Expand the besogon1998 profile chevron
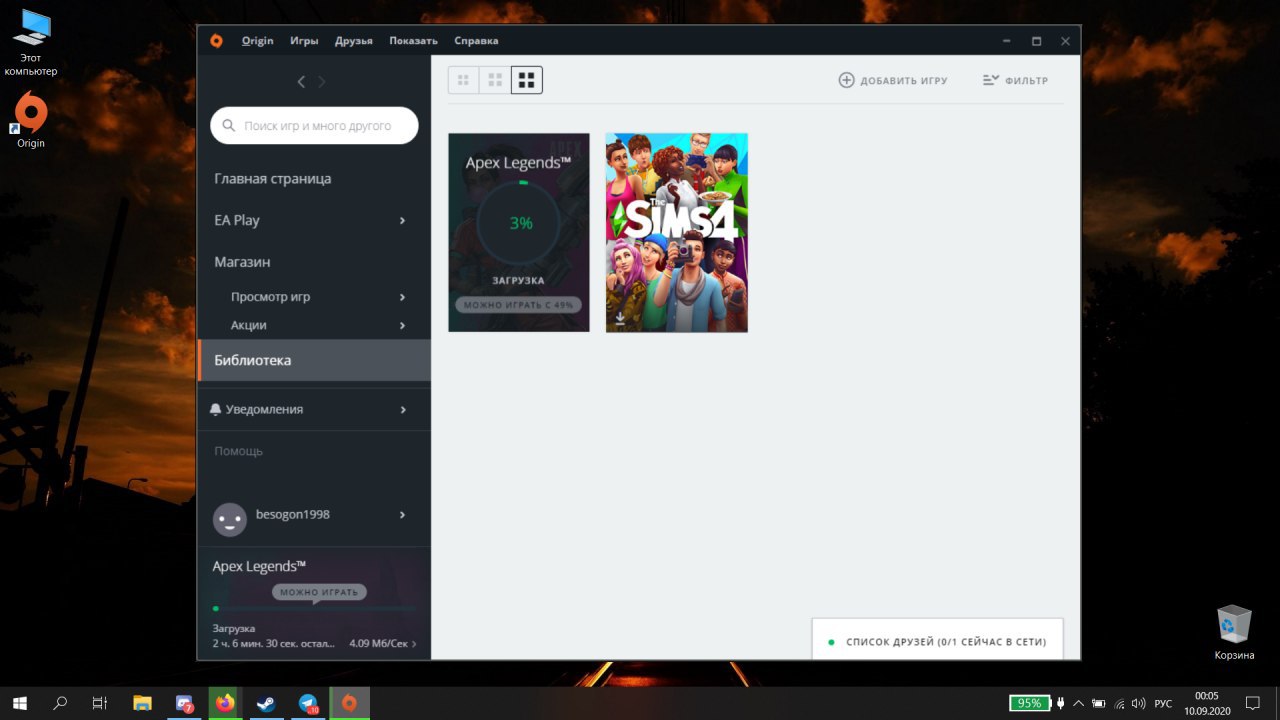 tap(403, 515)
